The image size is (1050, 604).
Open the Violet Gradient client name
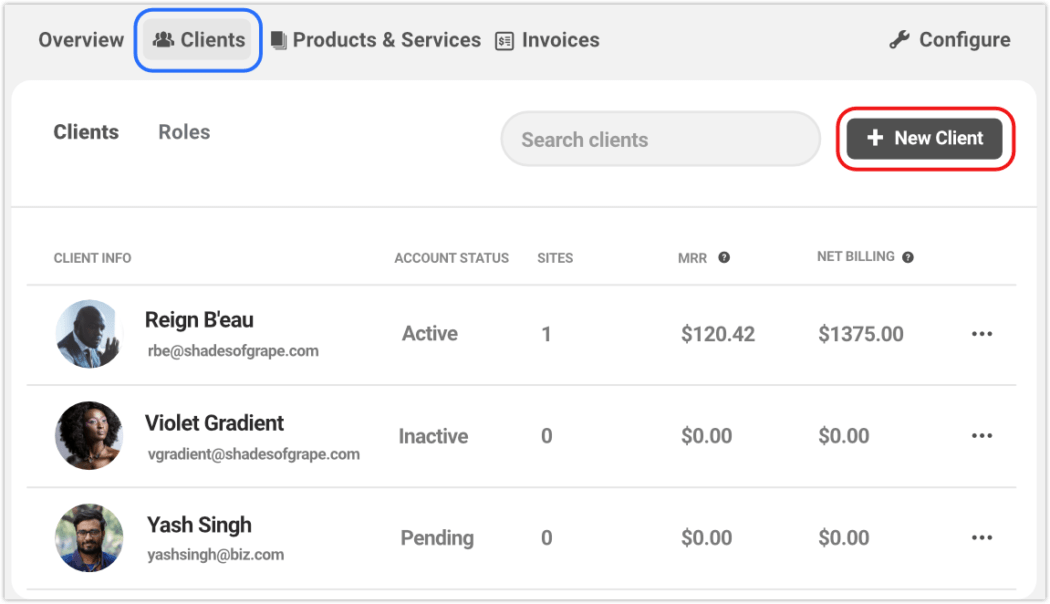(x=214, y=423)
